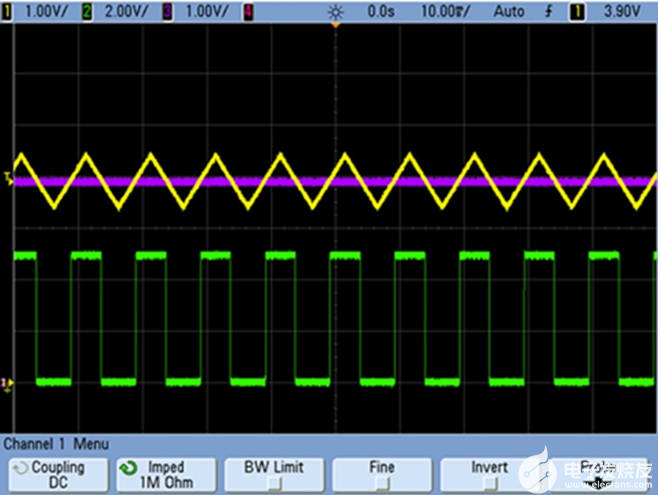This screenshot has height=495, width=658.
Task: Click the Auto trigger mode label
Action: pyautogui.click(x=509, y=11)
